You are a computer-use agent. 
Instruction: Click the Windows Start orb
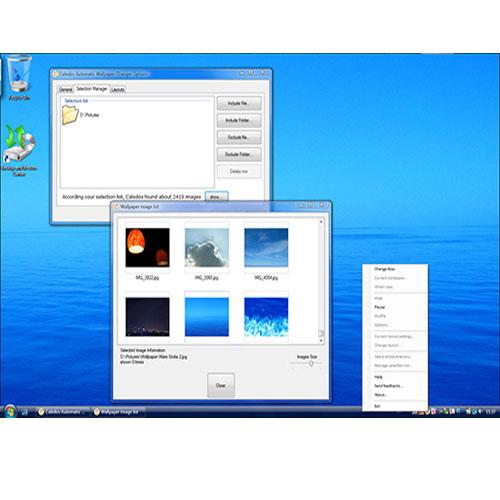pos(10,411)
